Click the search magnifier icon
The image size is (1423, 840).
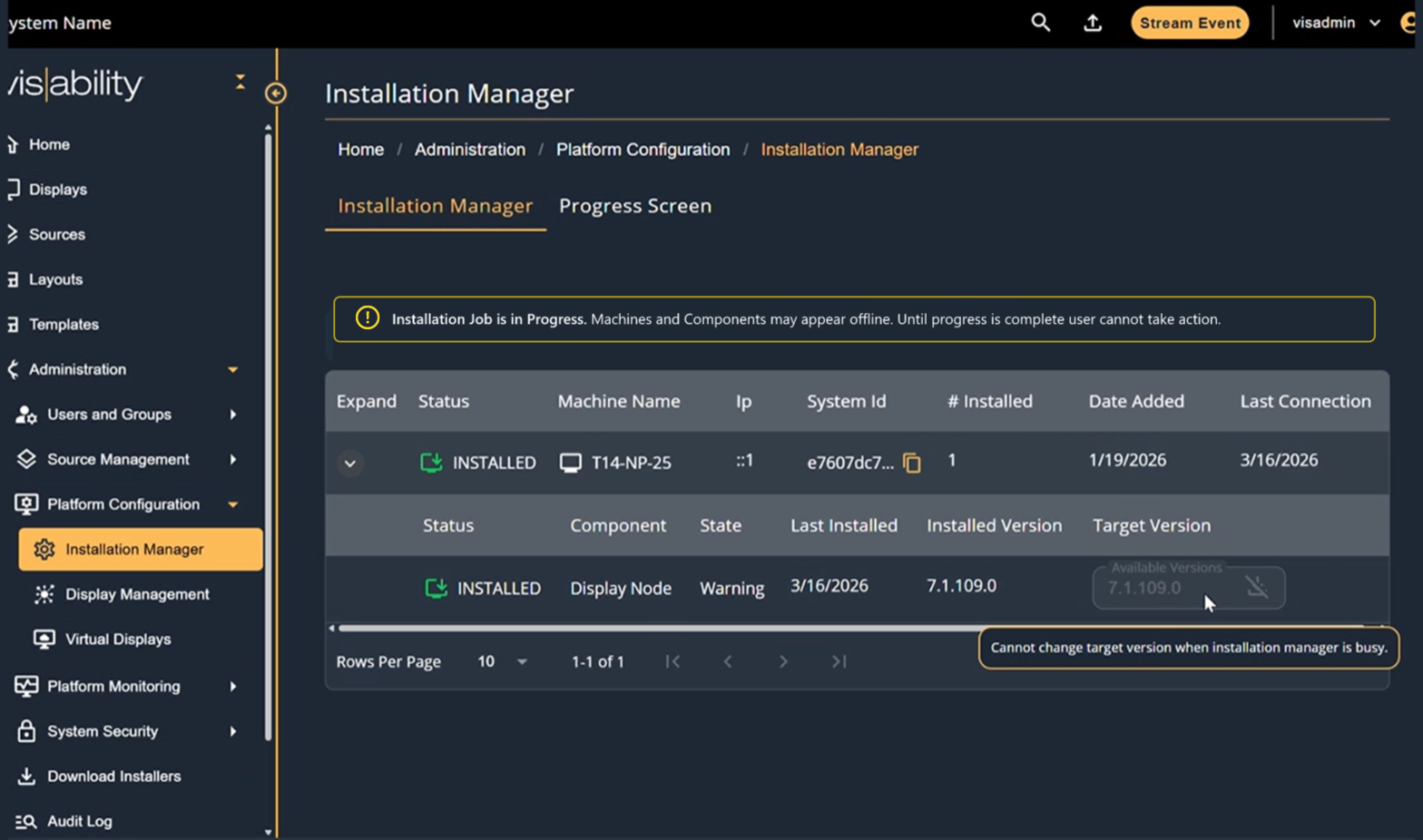click(x=1040, y=23)
